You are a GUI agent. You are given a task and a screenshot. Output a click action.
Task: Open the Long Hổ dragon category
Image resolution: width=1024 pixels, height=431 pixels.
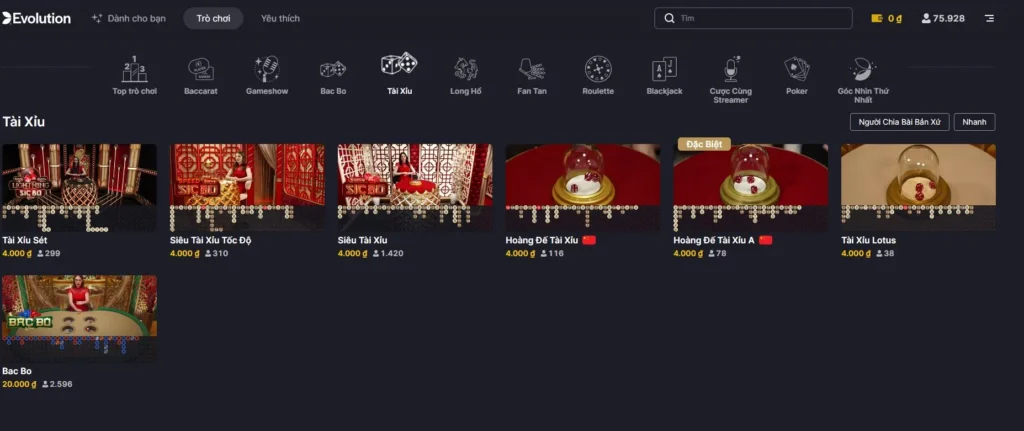466,76
